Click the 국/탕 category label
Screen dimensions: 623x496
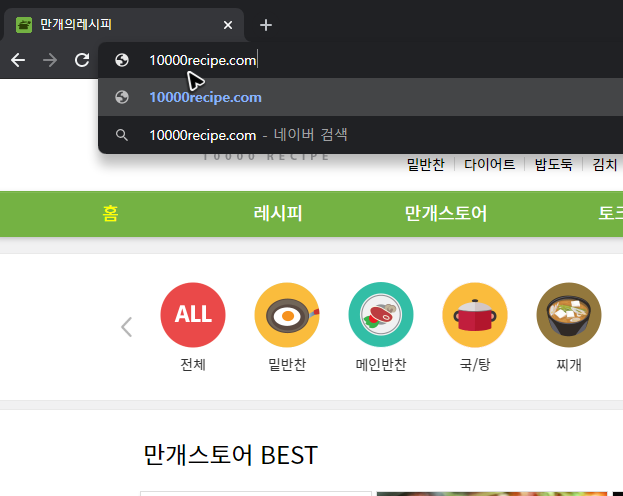pos(475,364)
